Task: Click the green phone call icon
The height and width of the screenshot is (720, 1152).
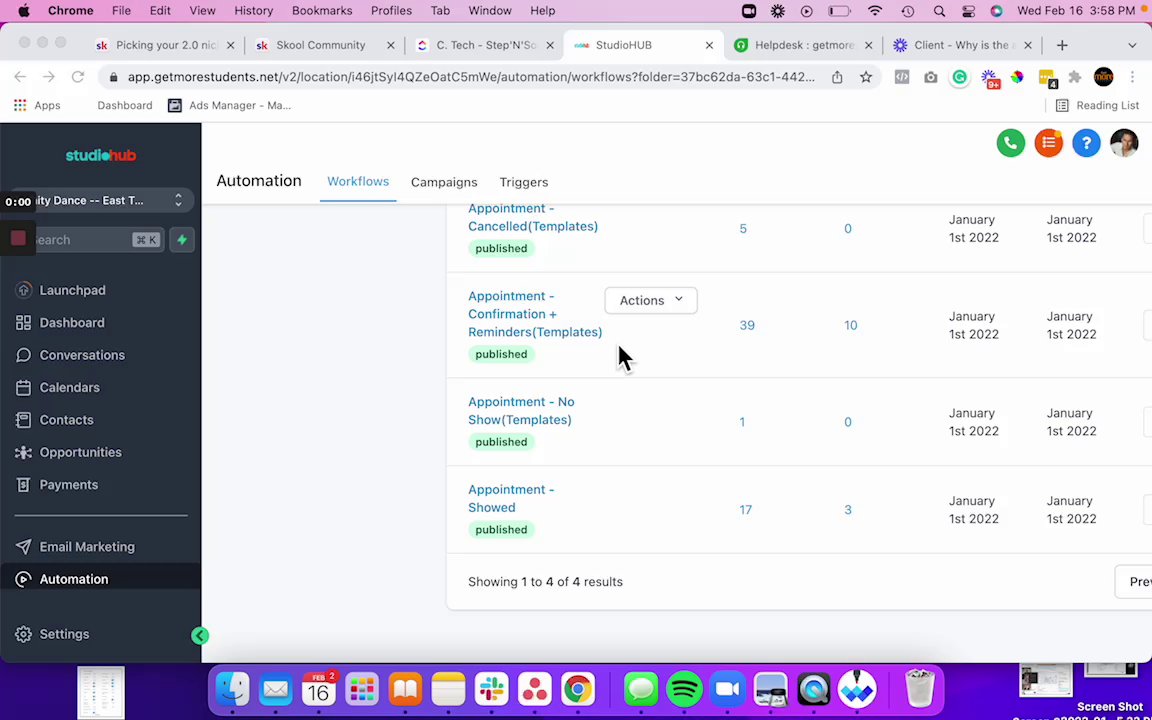Action: tap(1010, 143)
